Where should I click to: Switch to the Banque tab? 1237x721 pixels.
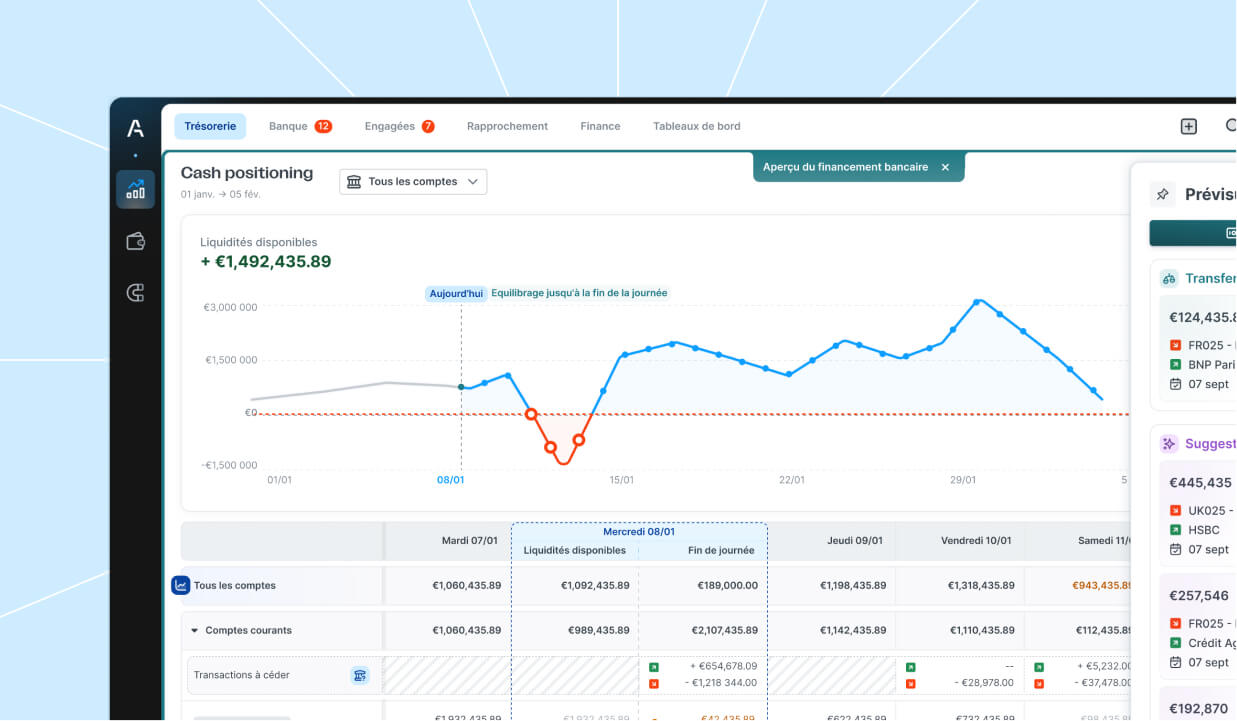(x=300, y=126)
